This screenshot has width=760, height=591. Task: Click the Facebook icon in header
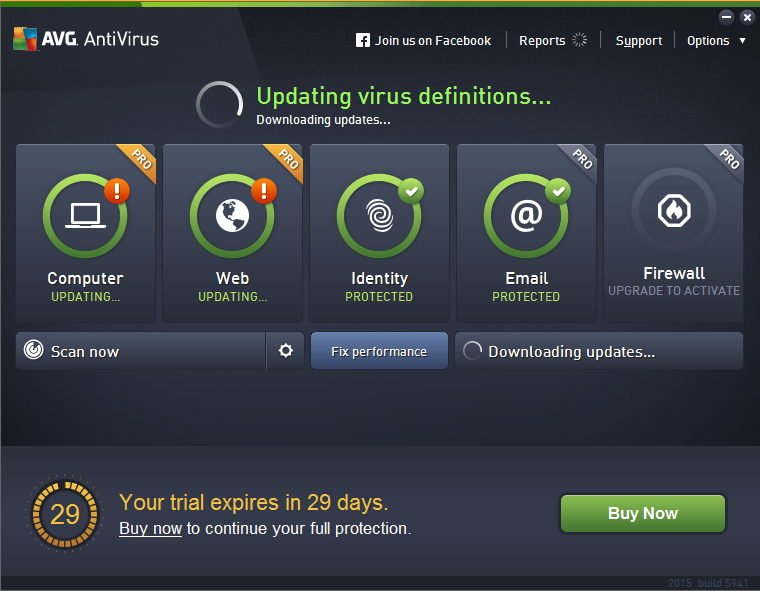tap(363, 40)
